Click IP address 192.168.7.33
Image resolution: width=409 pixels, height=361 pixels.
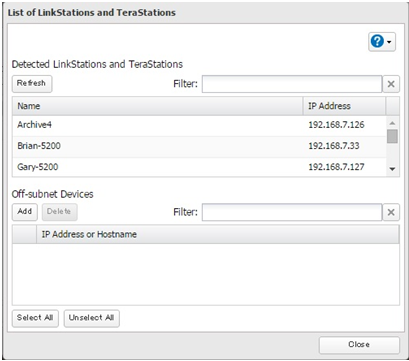pyautogui.click(x=334, y=146)
